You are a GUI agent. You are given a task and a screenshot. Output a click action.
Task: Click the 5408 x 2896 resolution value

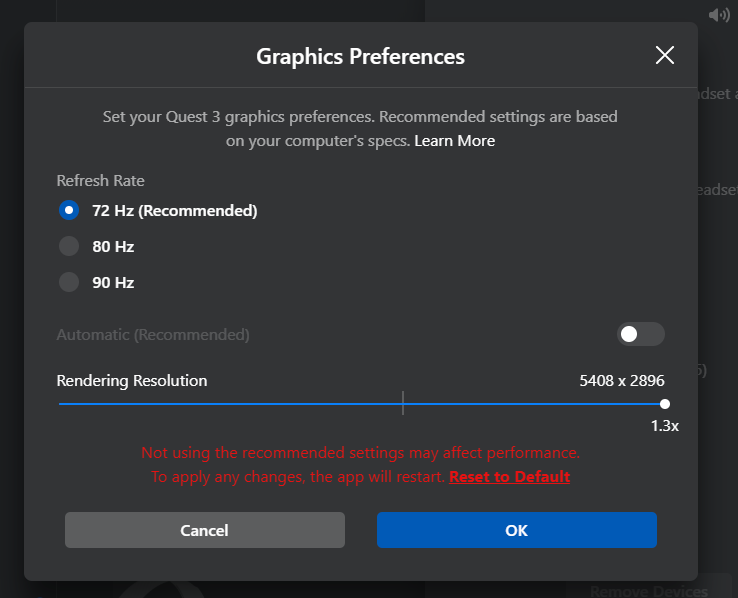tap(622, 380)
